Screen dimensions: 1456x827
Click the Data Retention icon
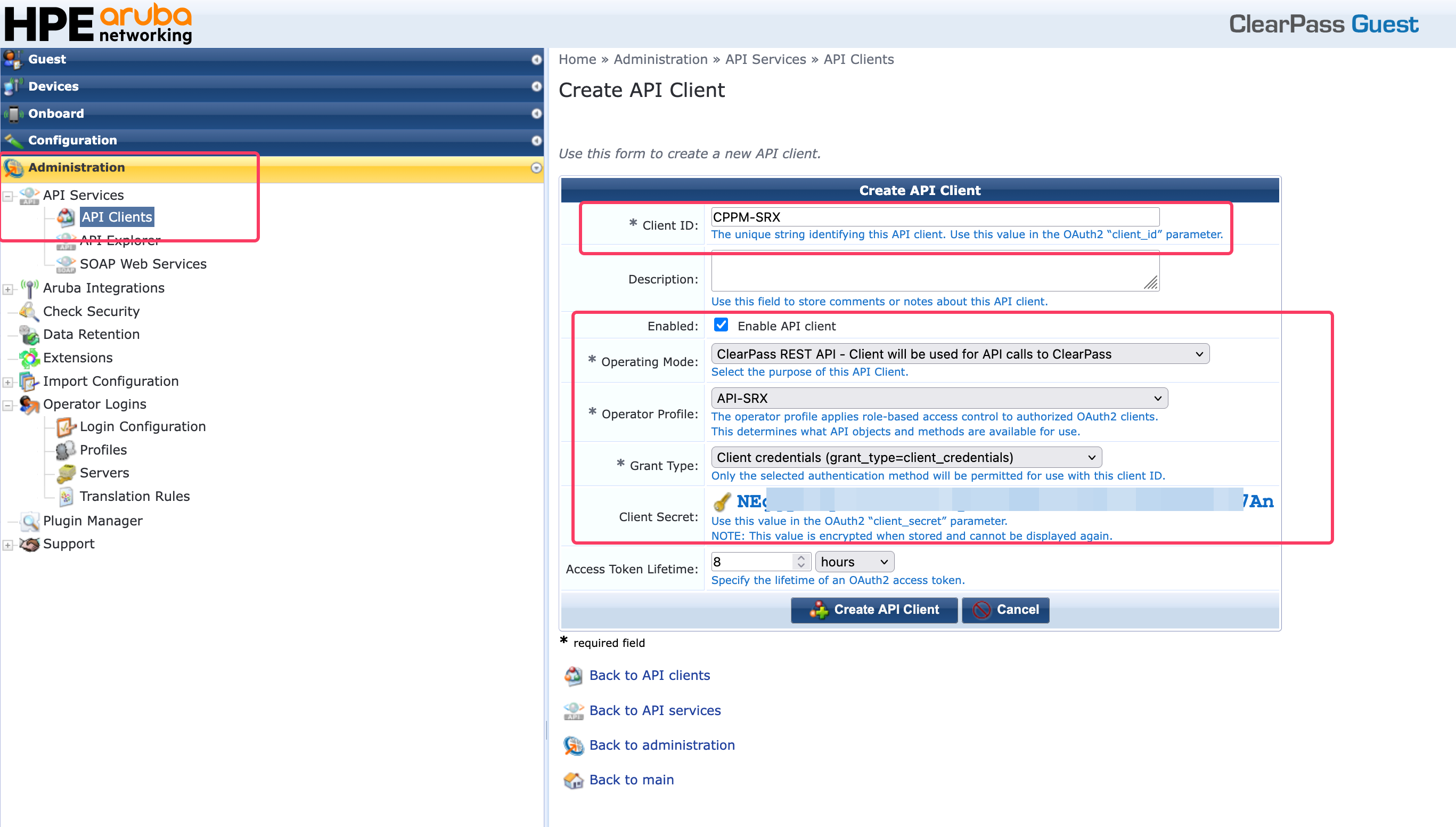[x=29, y=335]
